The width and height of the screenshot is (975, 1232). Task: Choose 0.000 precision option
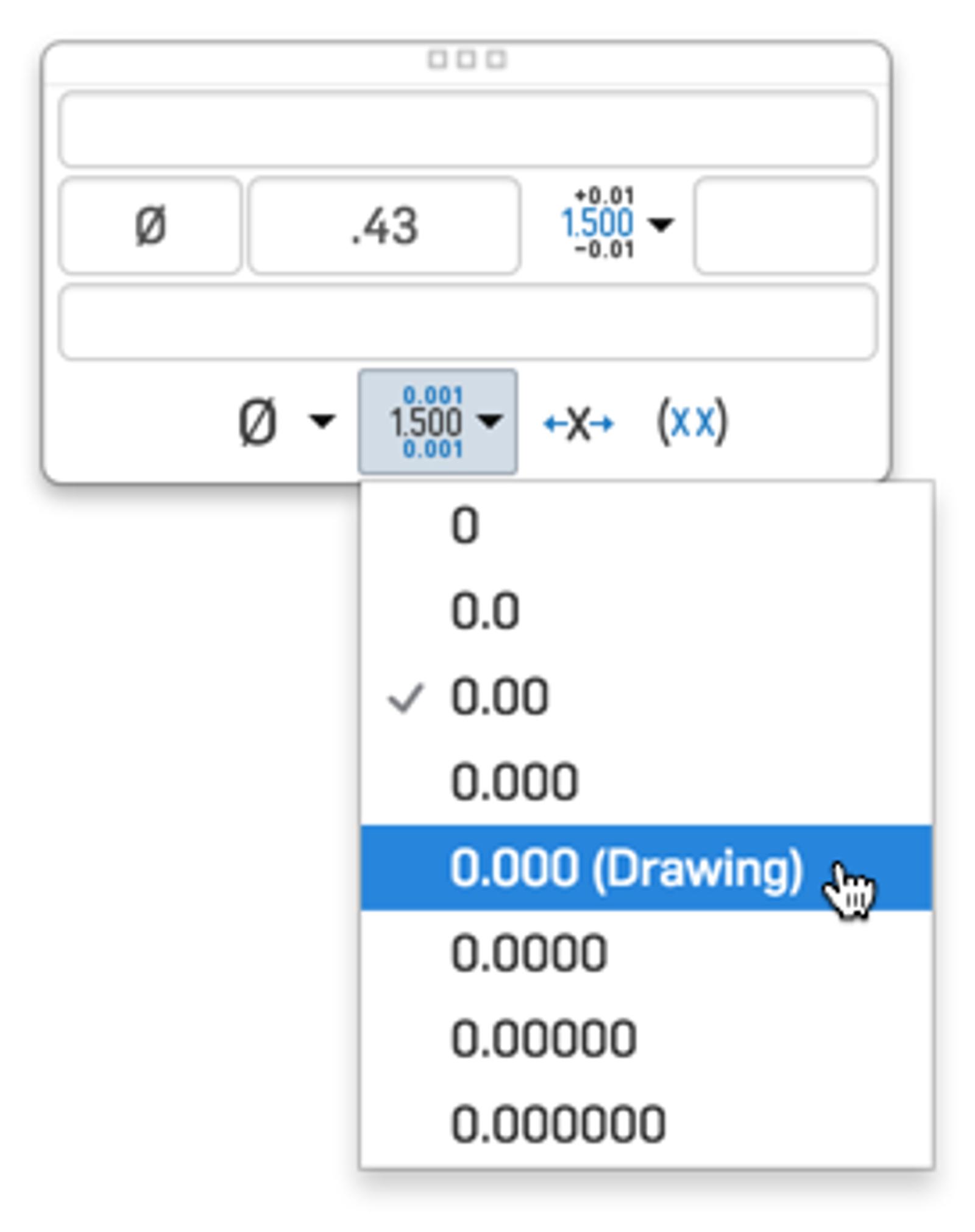coord(514,782)
